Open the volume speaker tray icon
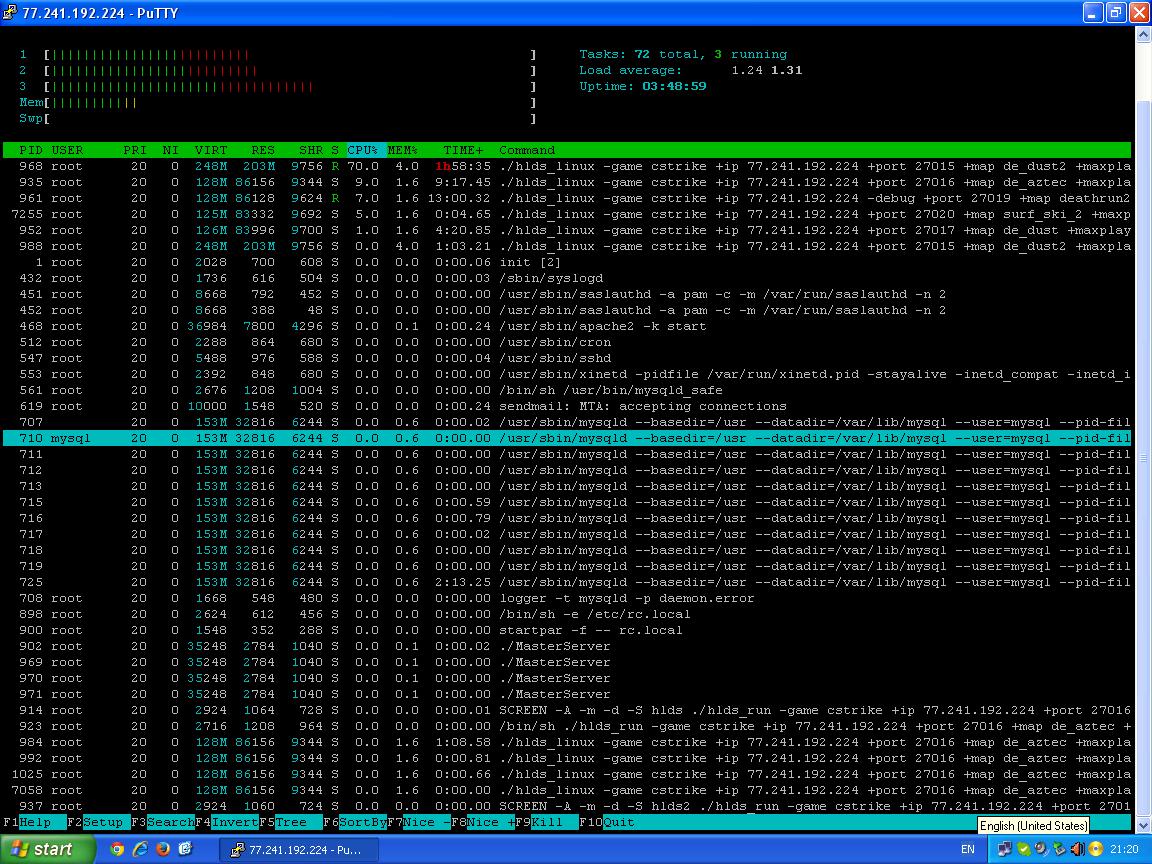The height and width of the screenshot is (864, 1152). pyautogui.click(x=1077, y=849)
